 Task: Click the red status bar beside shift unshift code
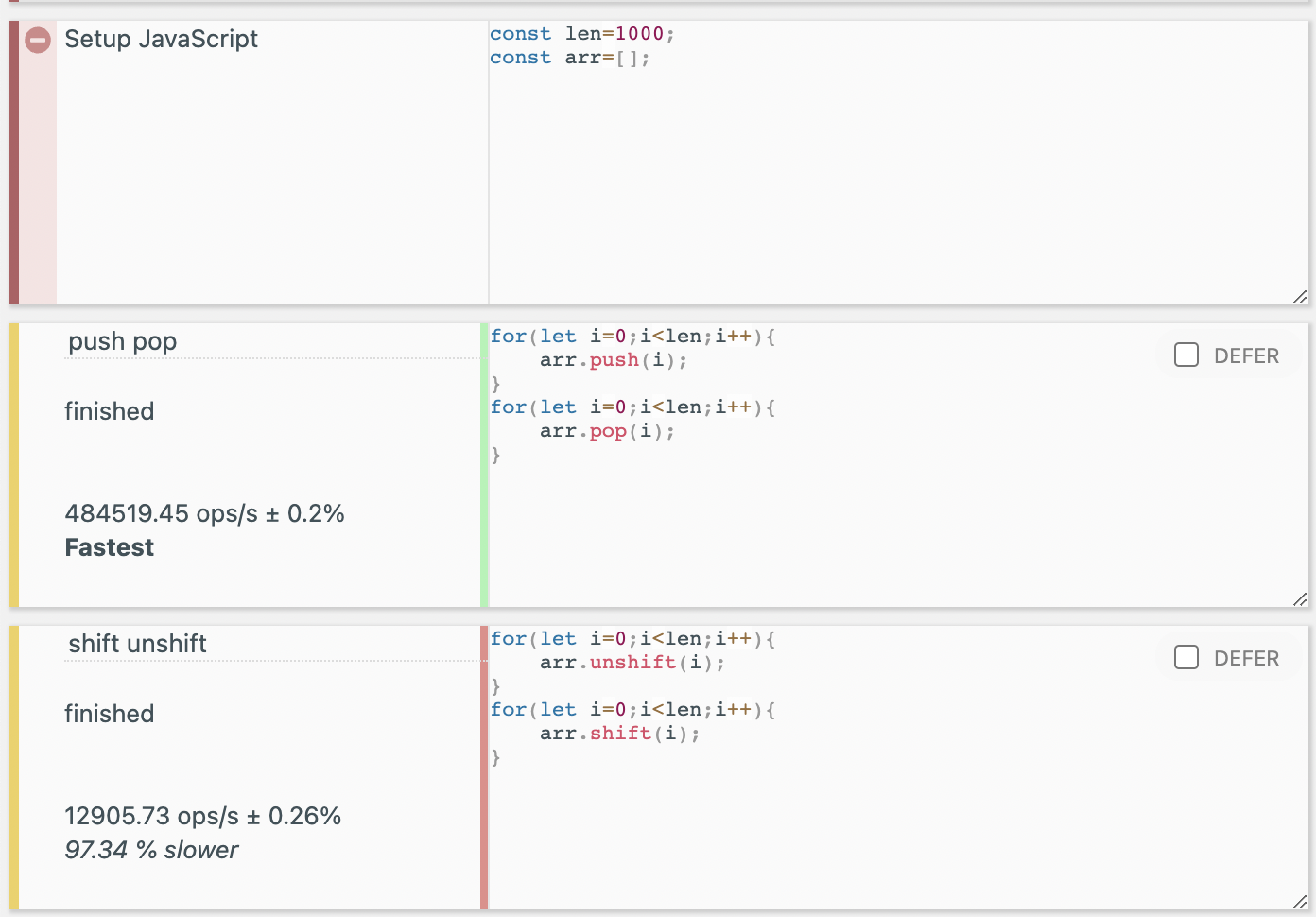point(484,768)
